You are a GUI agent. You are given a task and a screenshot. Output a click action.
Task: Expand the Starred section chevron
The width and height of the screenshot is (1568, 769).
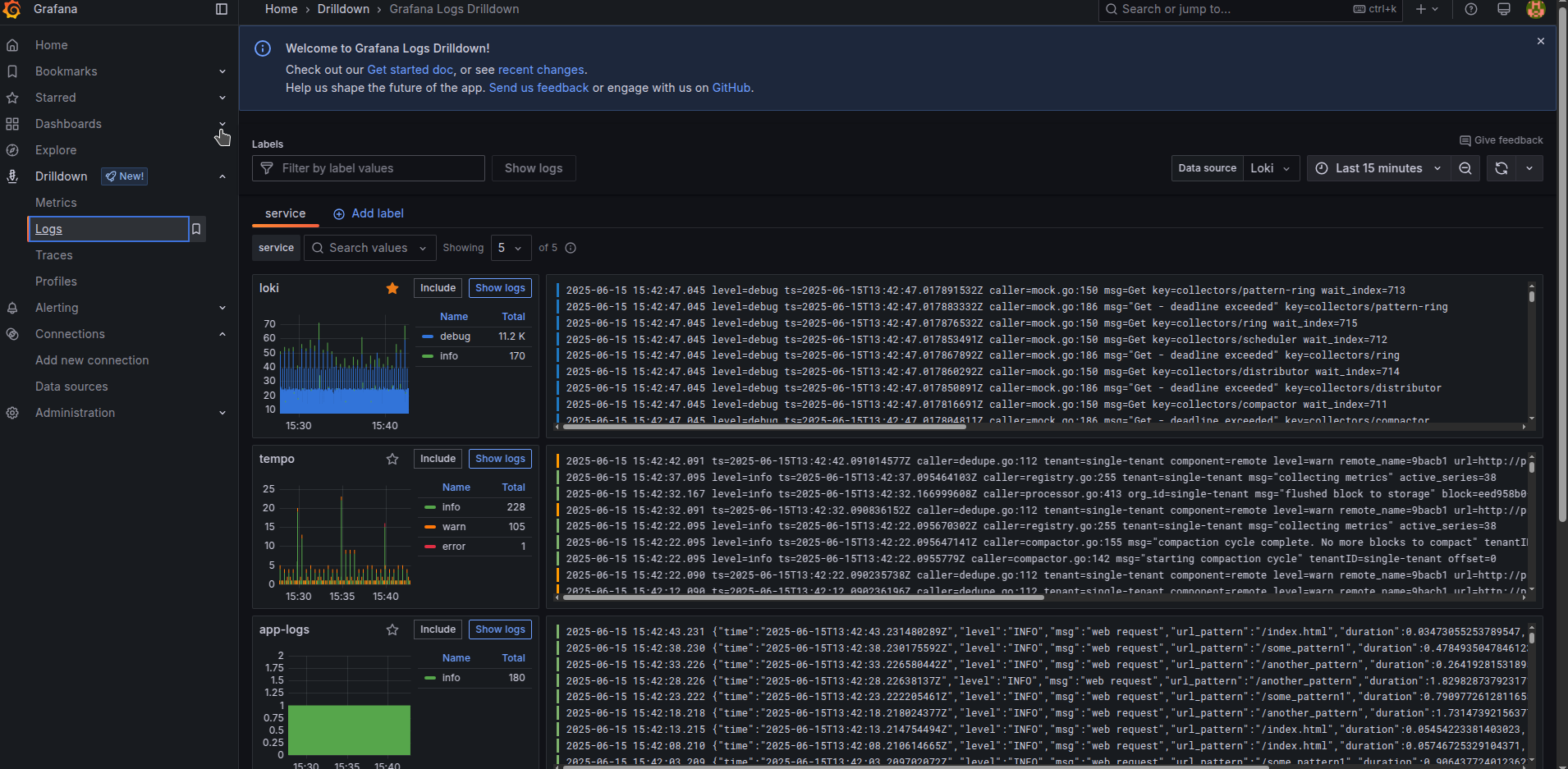click(222, 98)
